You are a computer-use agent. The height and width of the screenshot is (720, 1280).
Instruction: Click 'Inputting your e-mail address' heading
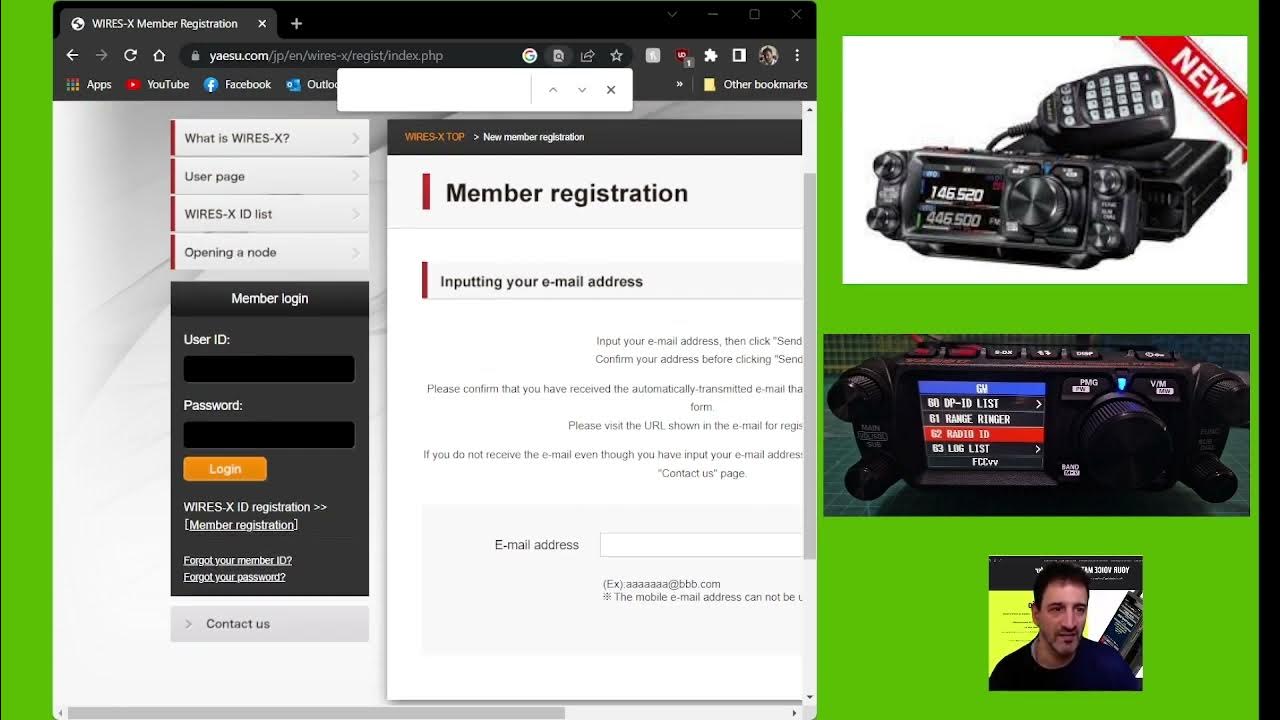541,282
